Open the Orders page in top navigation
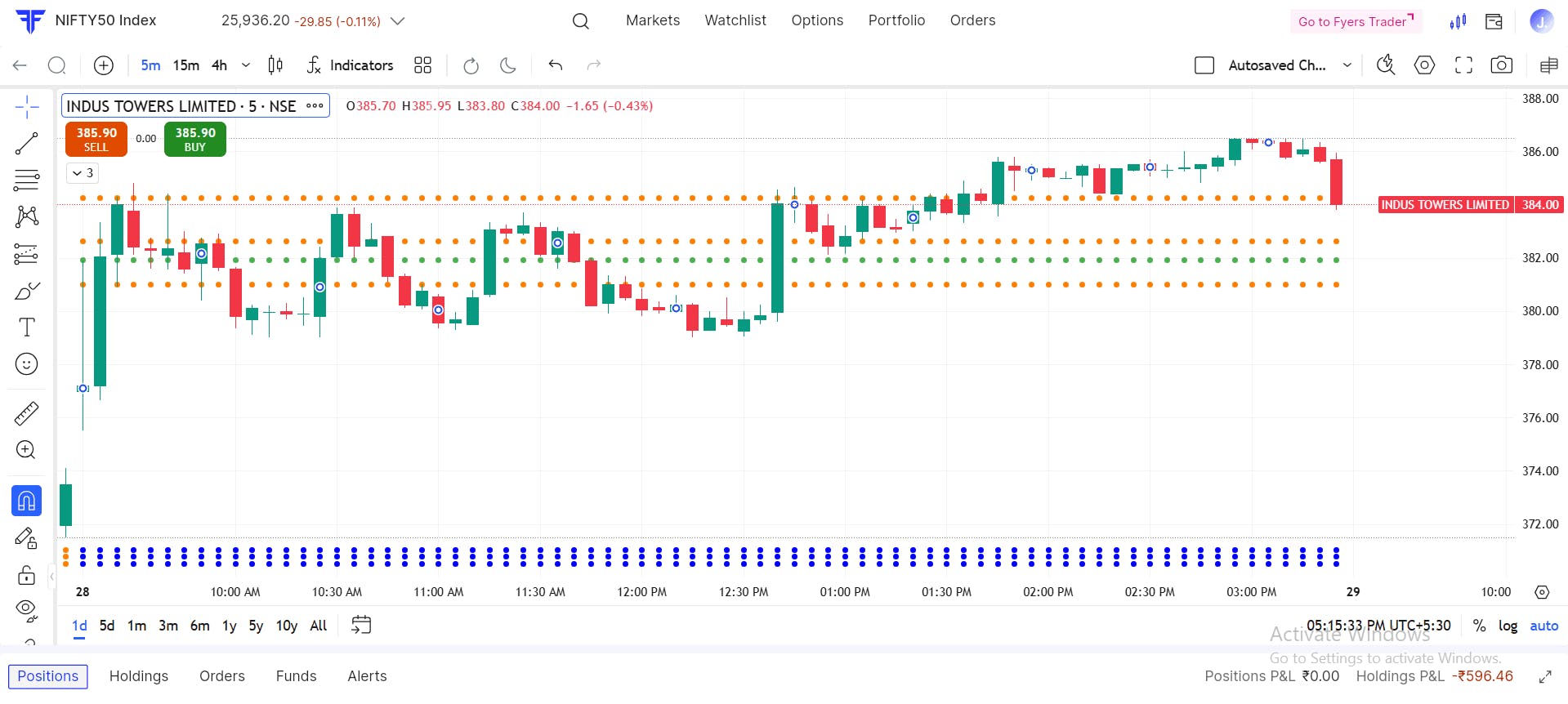This screenshot has height=704, width=1568. [972, 20]
